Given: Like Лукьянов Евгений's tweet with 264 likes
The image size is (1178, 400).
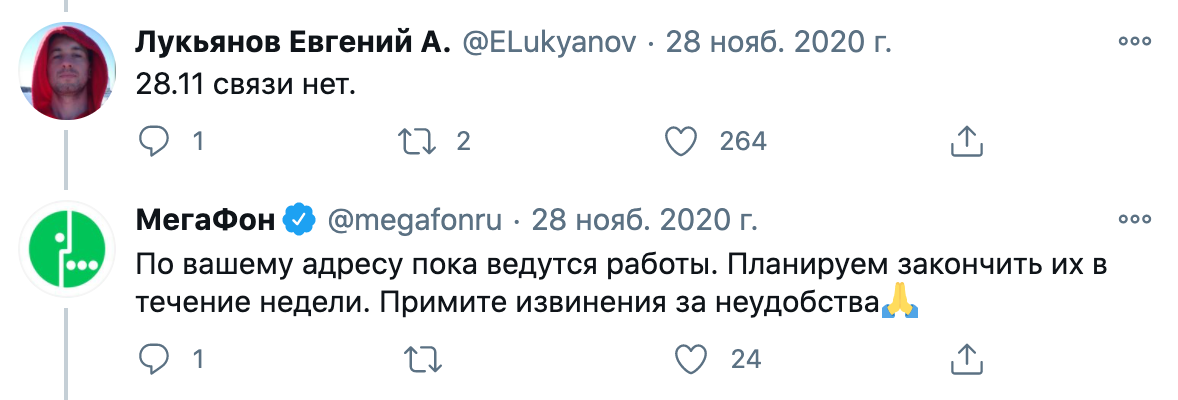Looking at the screenshot, I should tap(681, 142).
